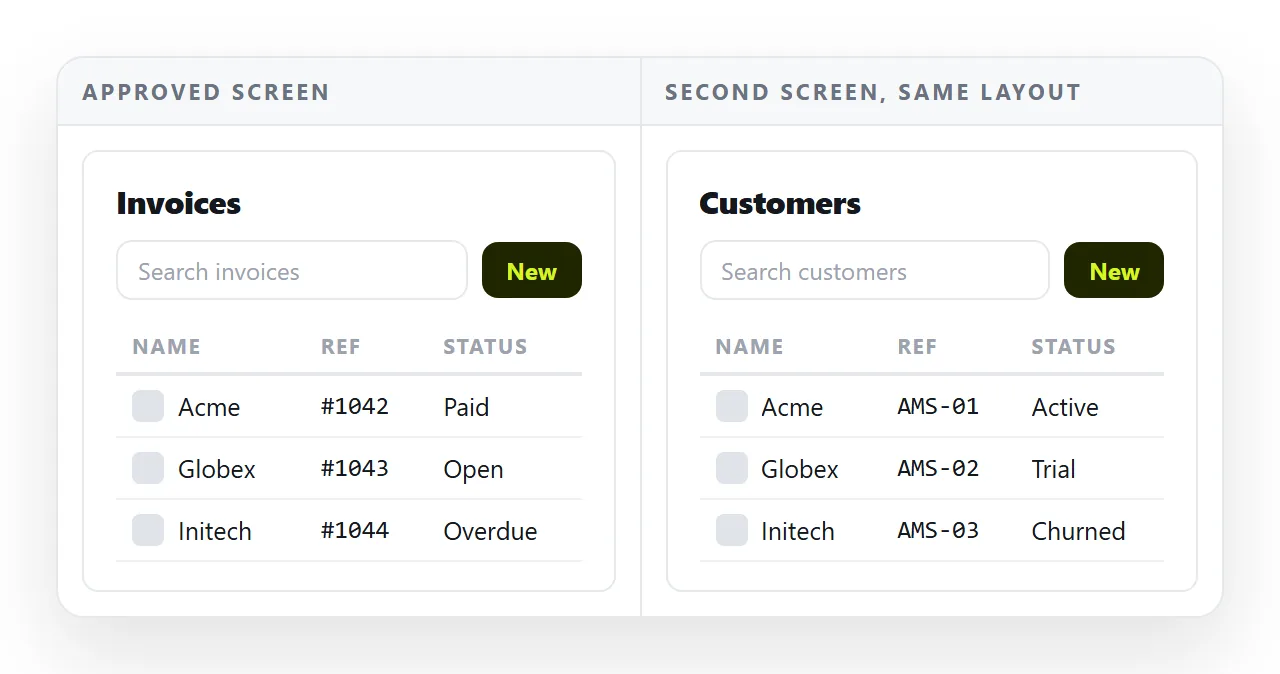Click the Customers heading

[x=780, y=203]
